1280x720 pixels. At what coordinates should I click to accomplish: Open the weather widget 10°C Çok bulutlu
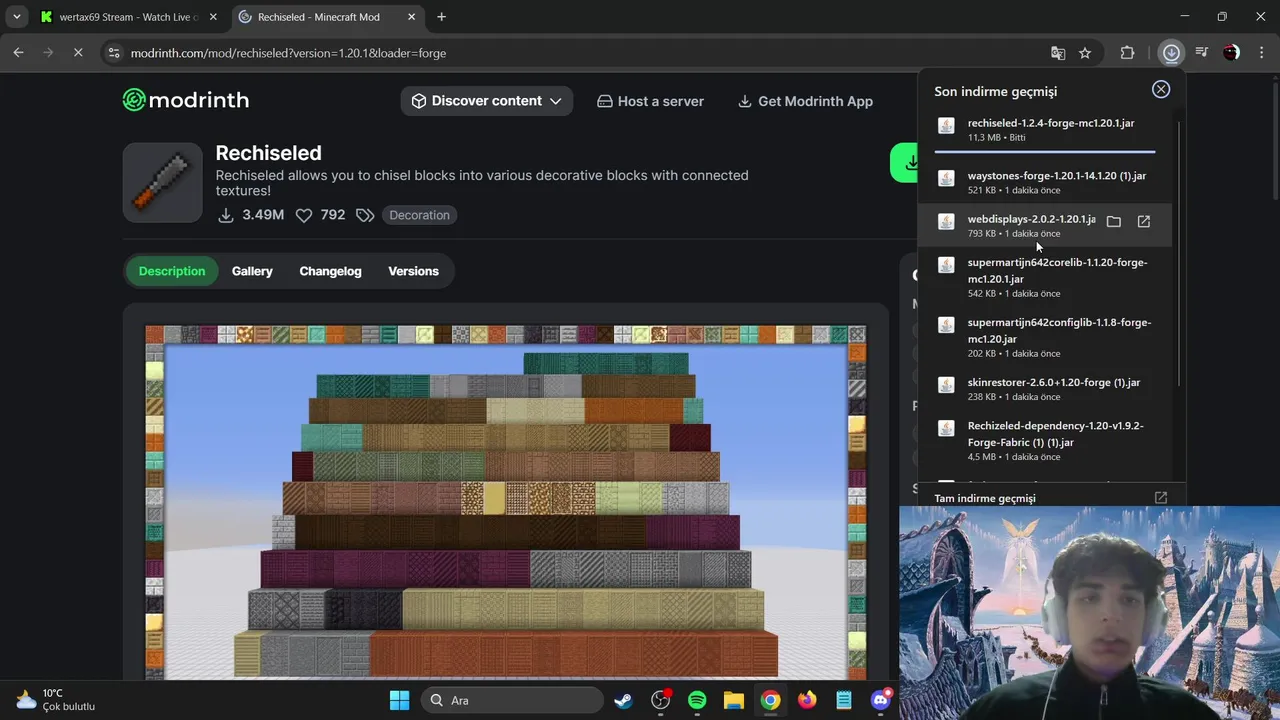coord(55,700)
